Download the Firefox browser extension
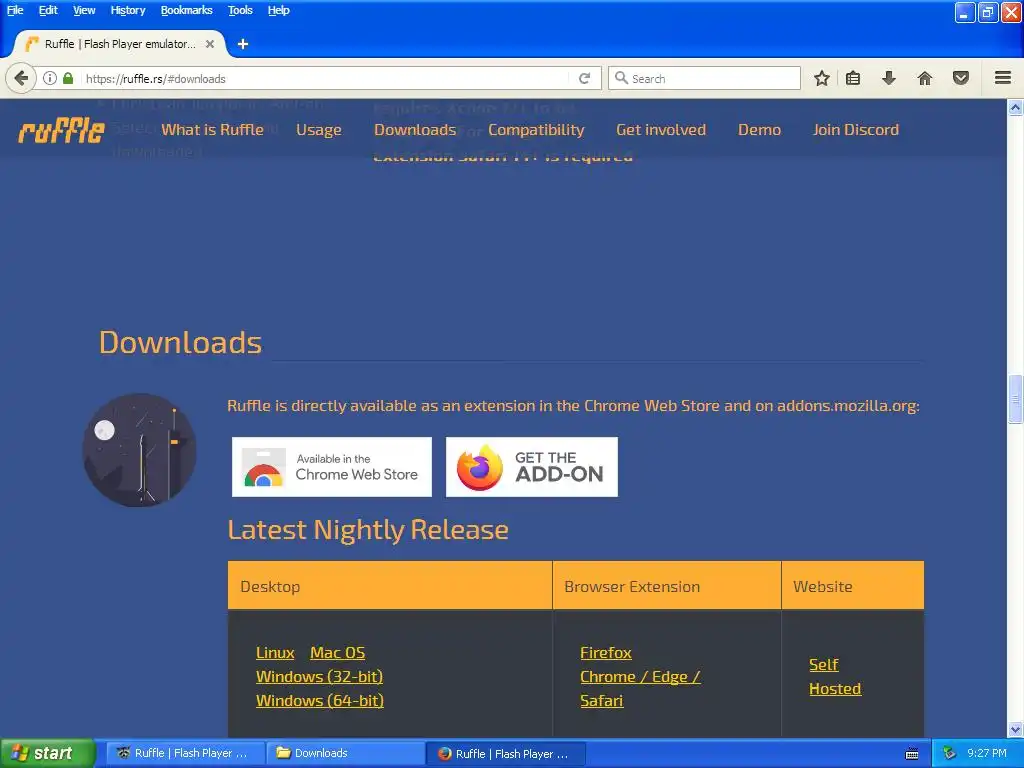 click(x=606, y=652)
